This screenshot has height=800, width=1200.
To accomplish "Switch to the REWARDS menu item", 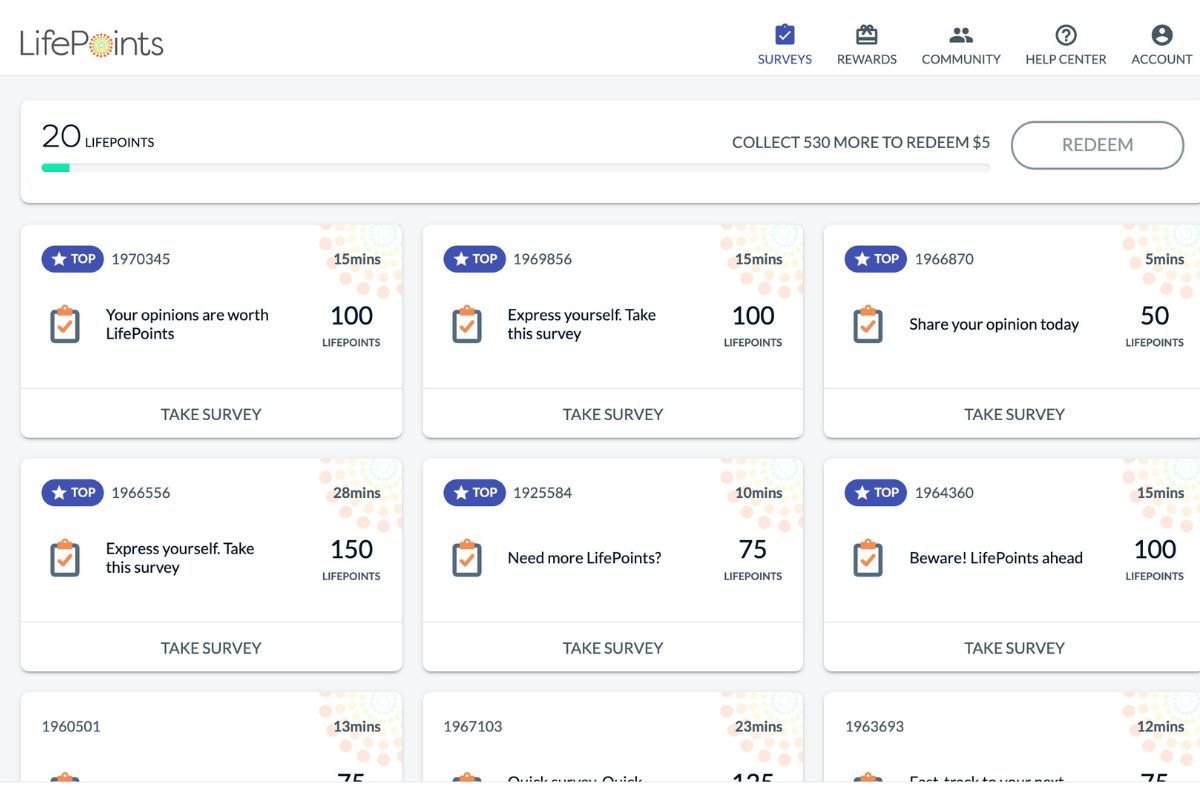I will [866, 59].
